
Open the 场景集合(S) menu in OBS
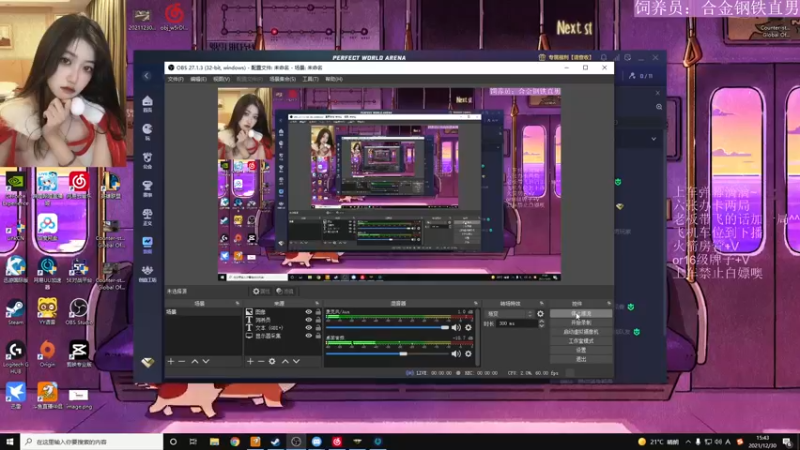pyautogui.click(x=282, y=79)
